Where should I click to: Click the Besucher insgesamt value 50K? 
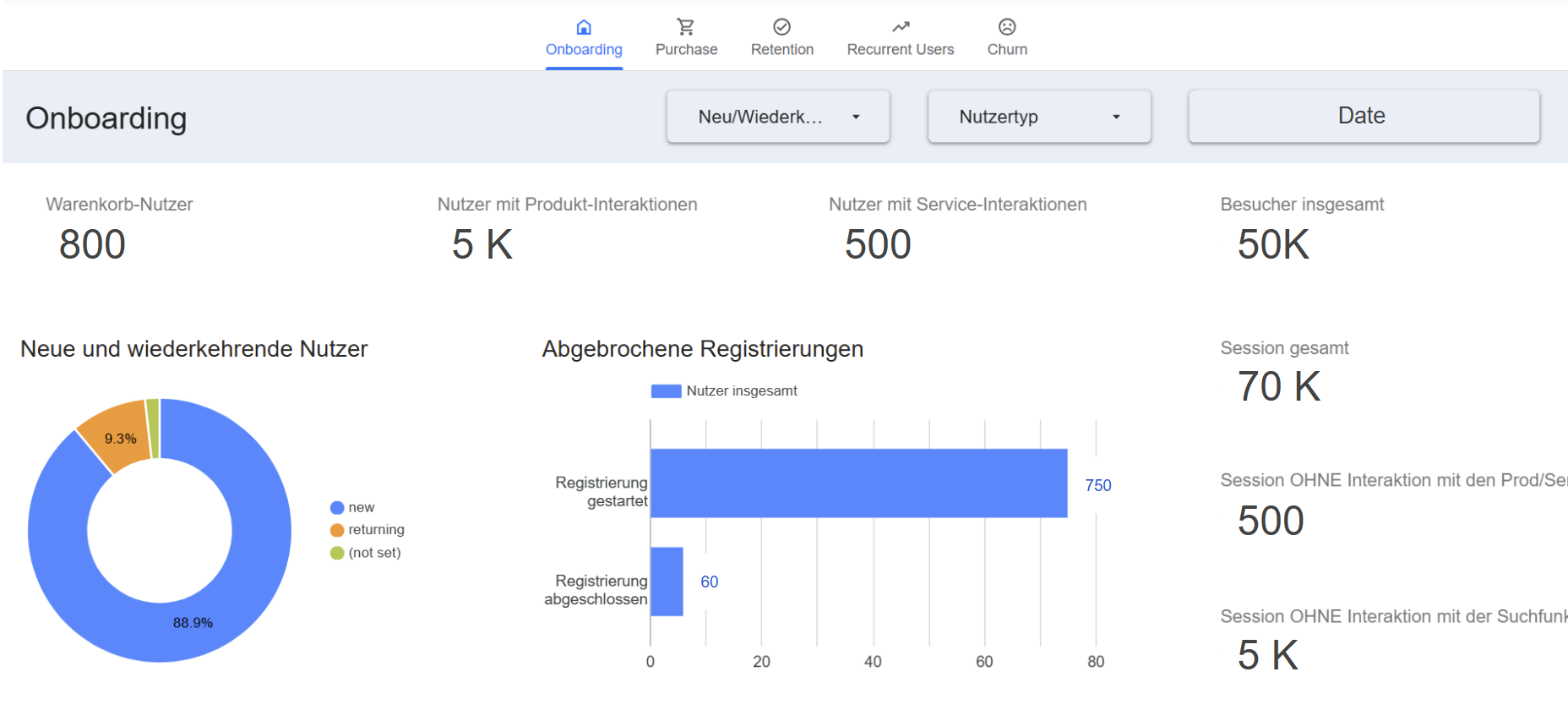pos(1273,245)
